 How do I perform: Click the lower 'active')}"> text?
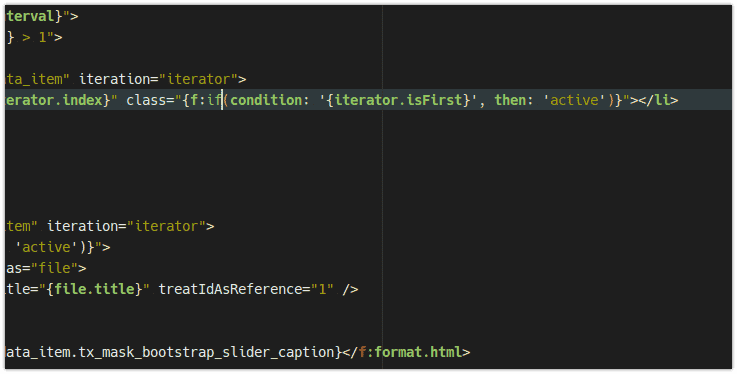click(x=63, y=247)
